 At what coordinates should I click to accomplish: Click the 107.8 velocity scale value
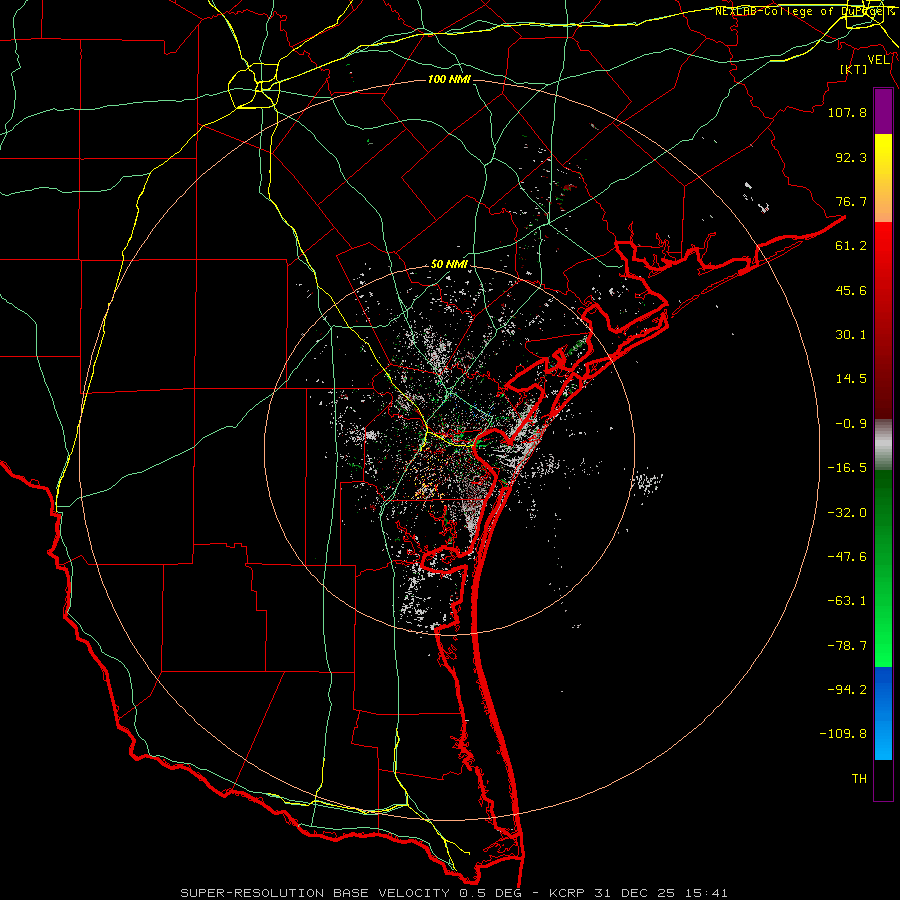847,112
